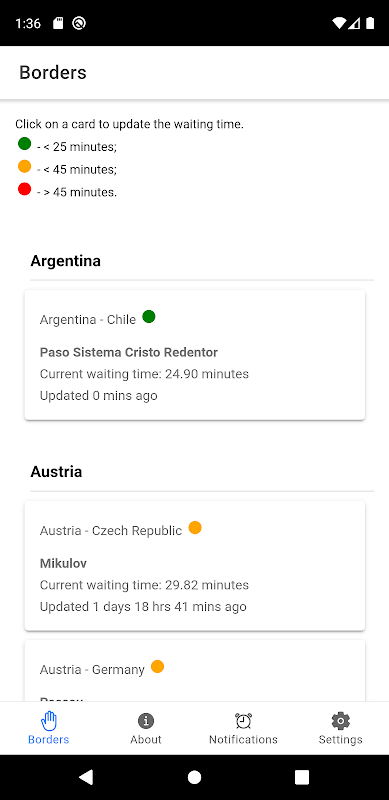Tap the red legend dot

25,189
